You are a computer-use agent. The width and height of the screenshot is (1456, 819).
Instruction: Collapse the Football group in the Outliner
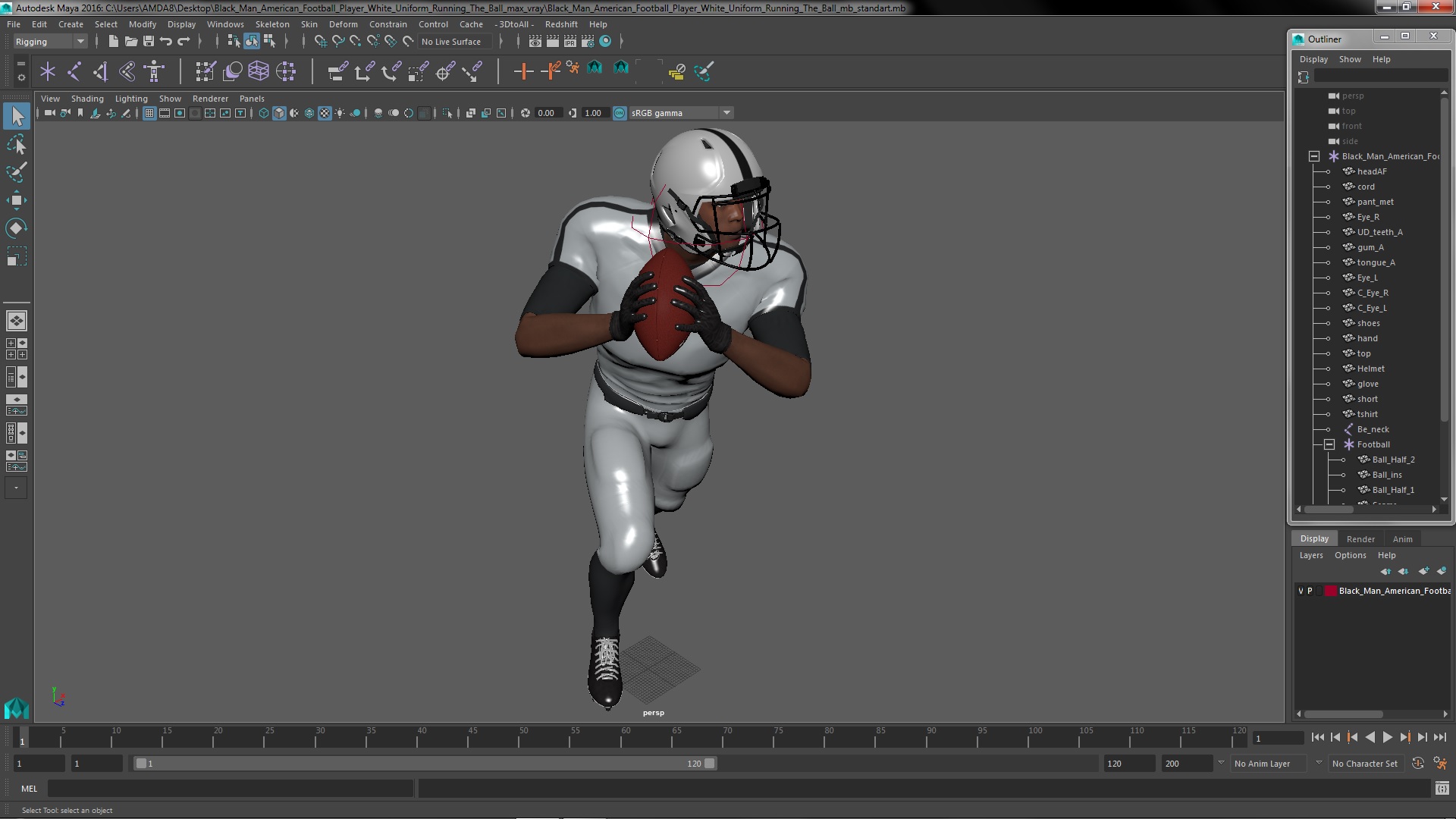coord(1329,444)
